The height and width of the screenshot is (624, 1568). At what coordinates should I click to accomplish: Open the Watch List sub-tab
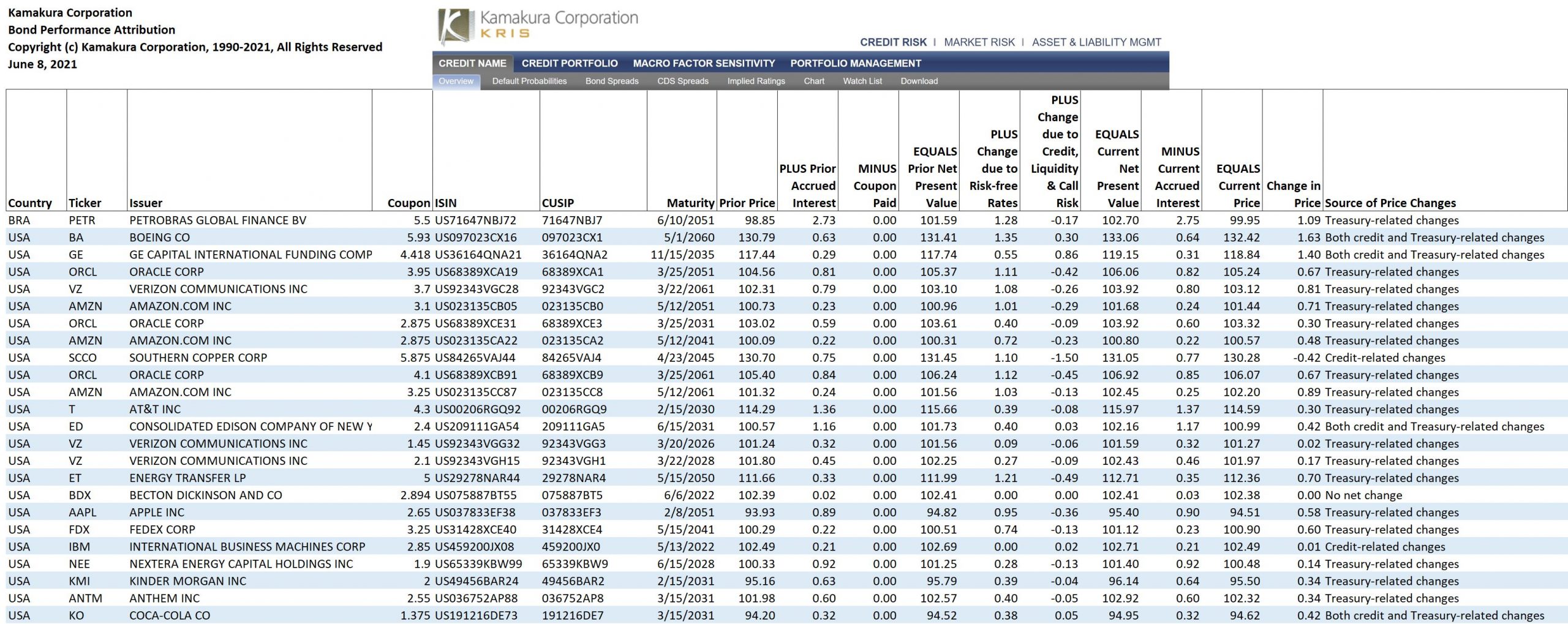[862, 81]
